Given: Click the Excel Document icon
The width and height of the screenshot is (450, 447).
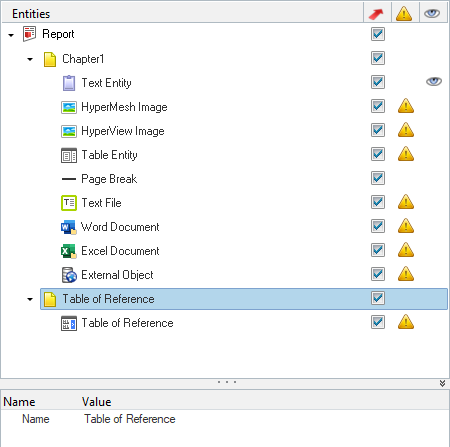Looking at the screenshot, I should pyautogui.click(x=69, y=251).
